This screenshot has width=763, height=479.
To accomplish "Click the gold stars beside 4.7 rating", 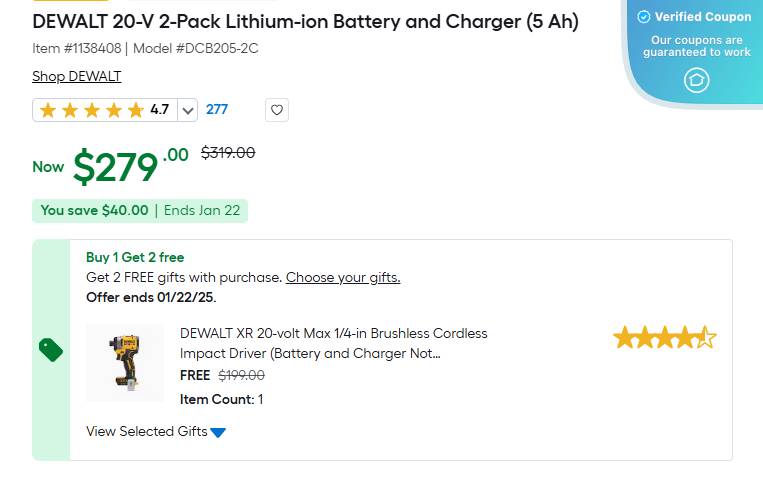I will (92, 110).
